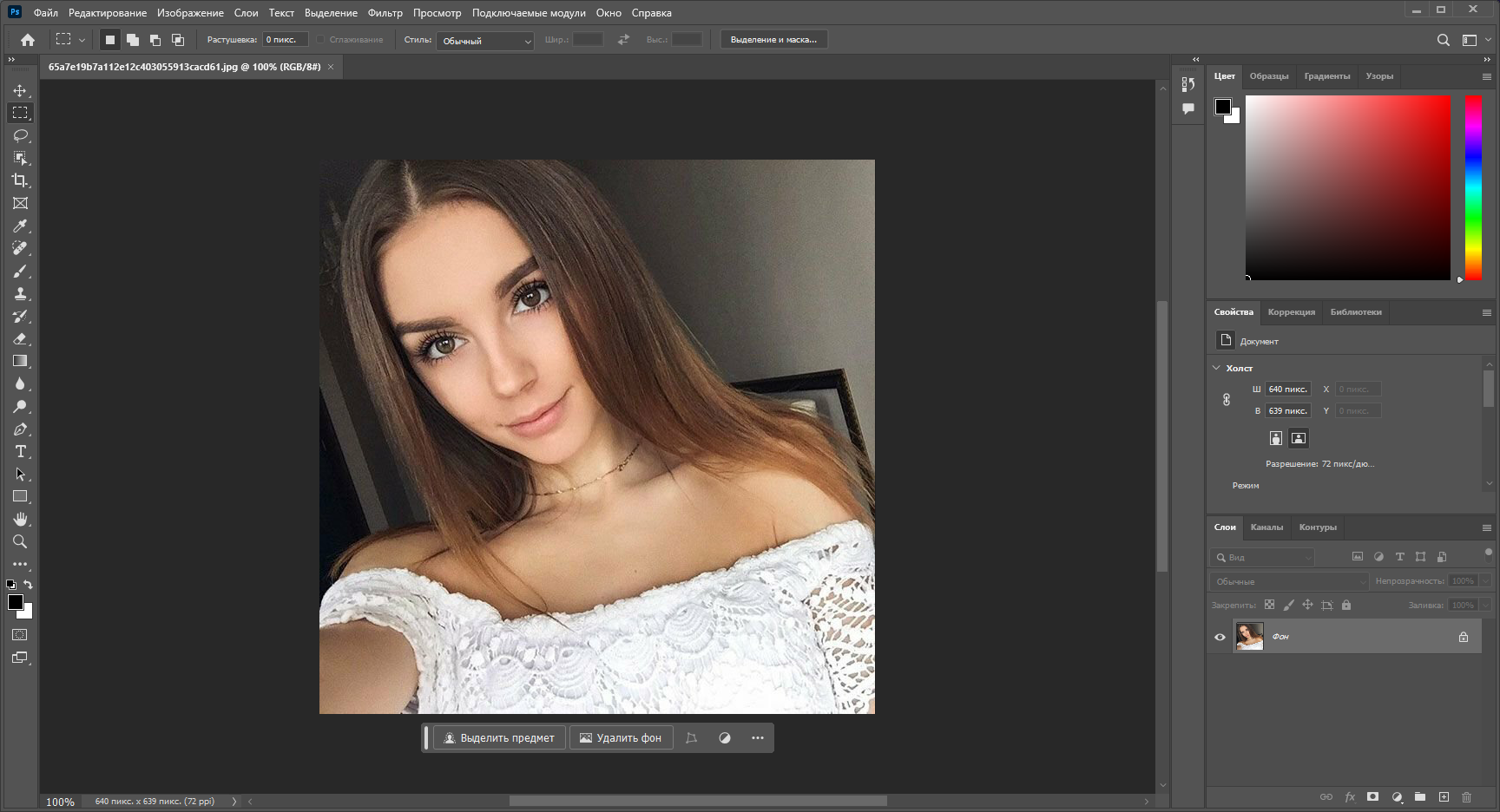
Task: Click the rainbow hue slider strip
Action: (1474, 187)
